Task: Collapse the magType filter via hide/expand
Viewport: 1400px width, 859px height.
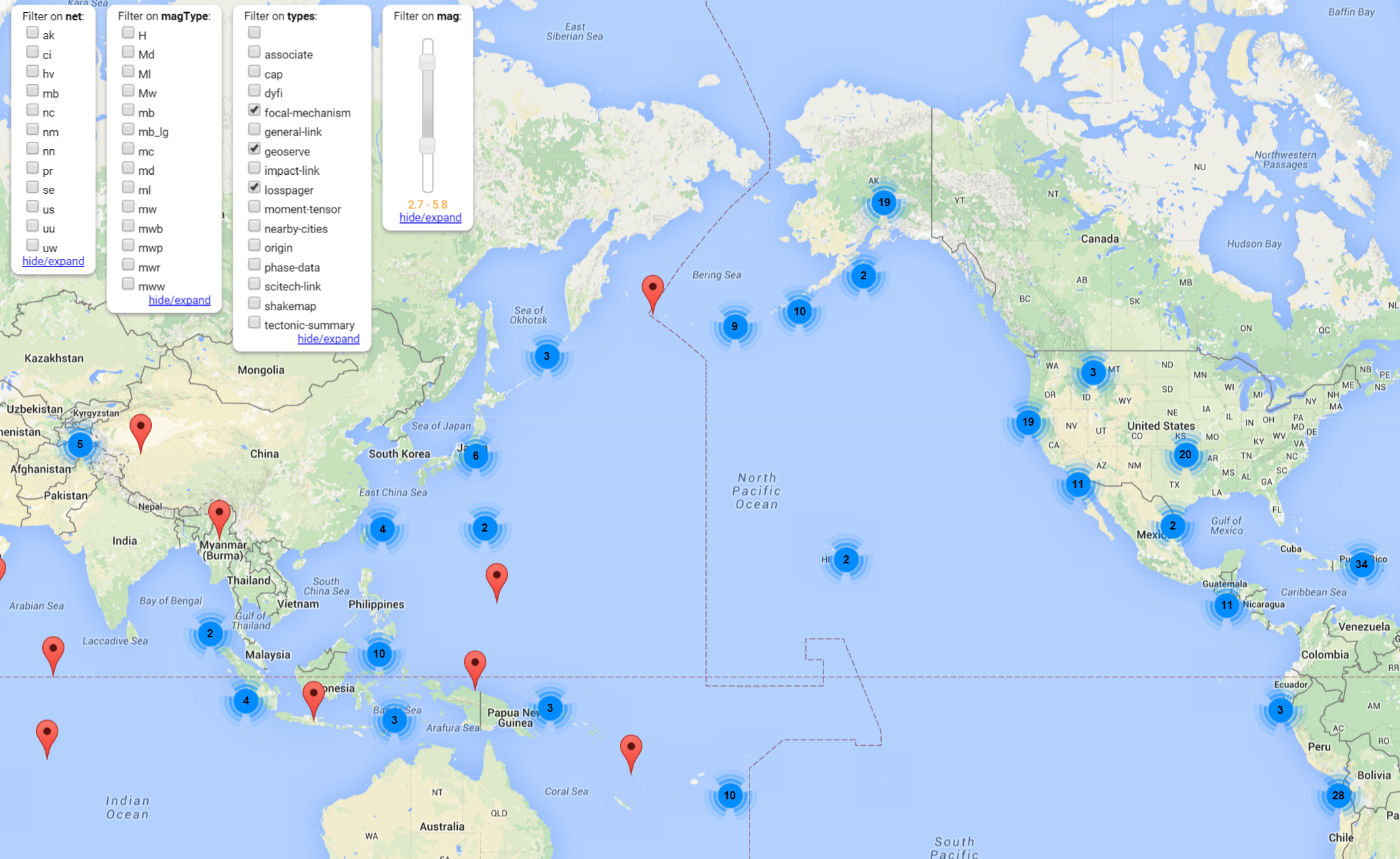Action: click(179, 300)
